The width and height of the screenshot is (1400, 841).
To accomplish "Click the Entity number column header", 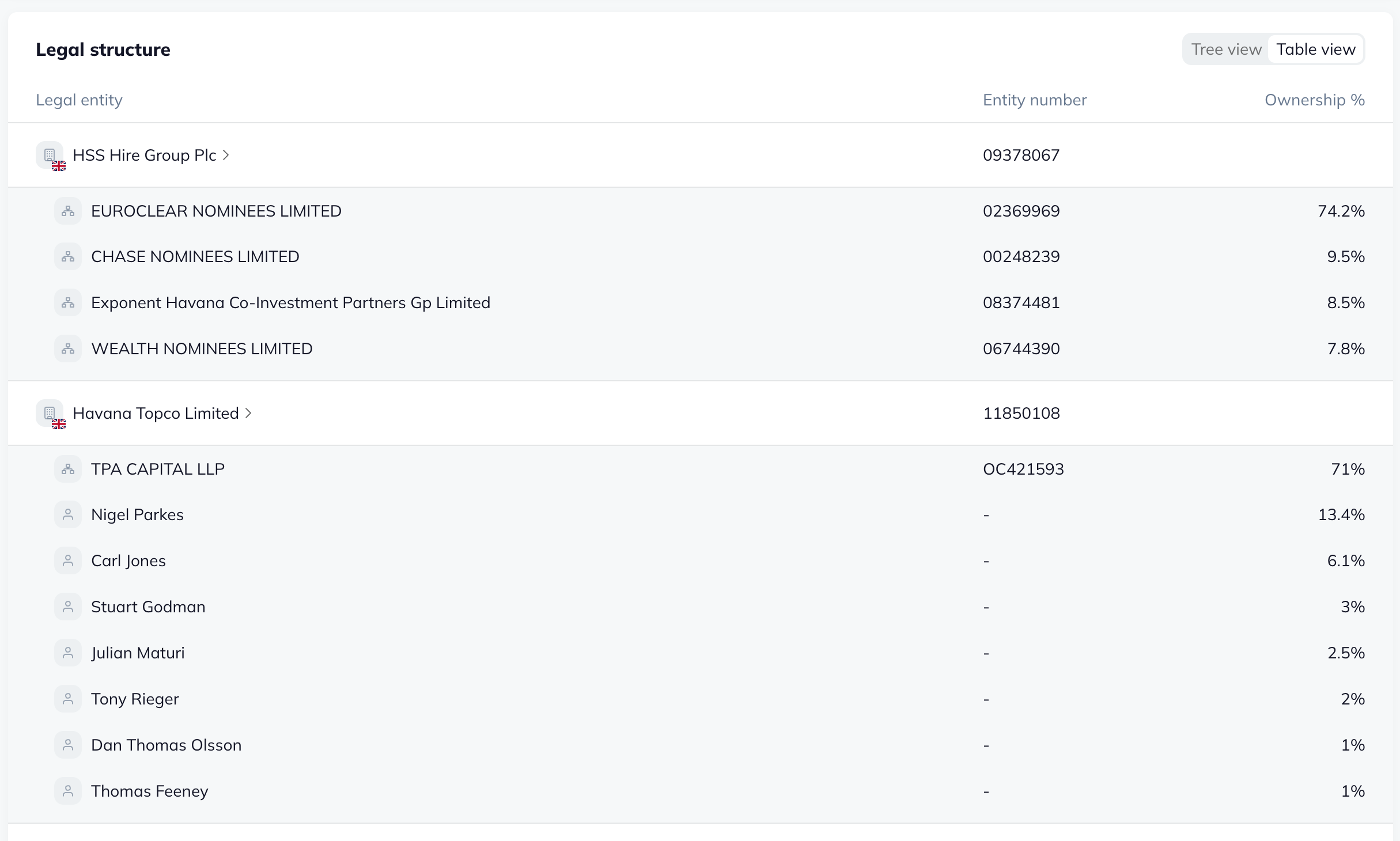I will [1034, 100].
